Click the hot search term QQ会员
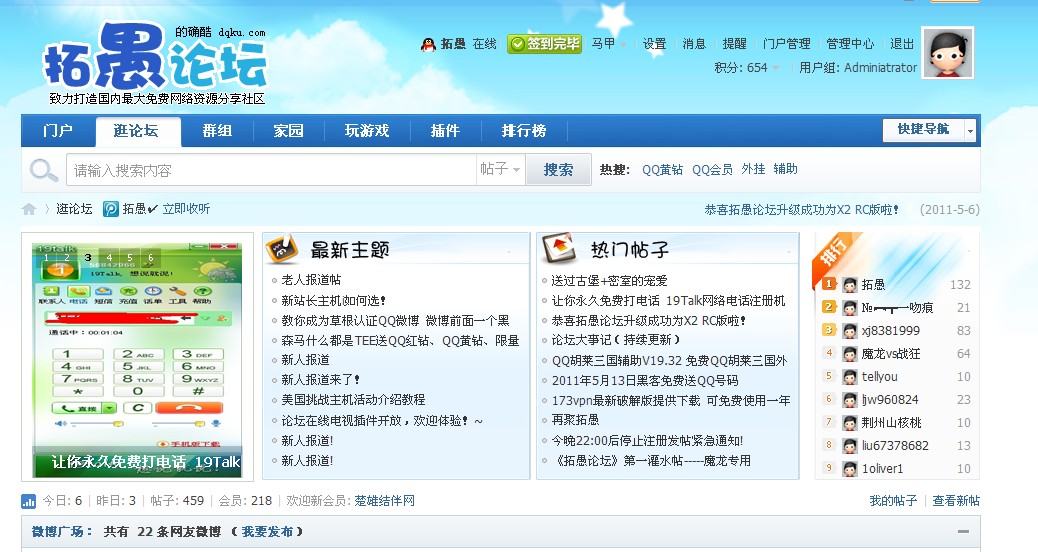The image size is (1038, 552). (712, 169)
